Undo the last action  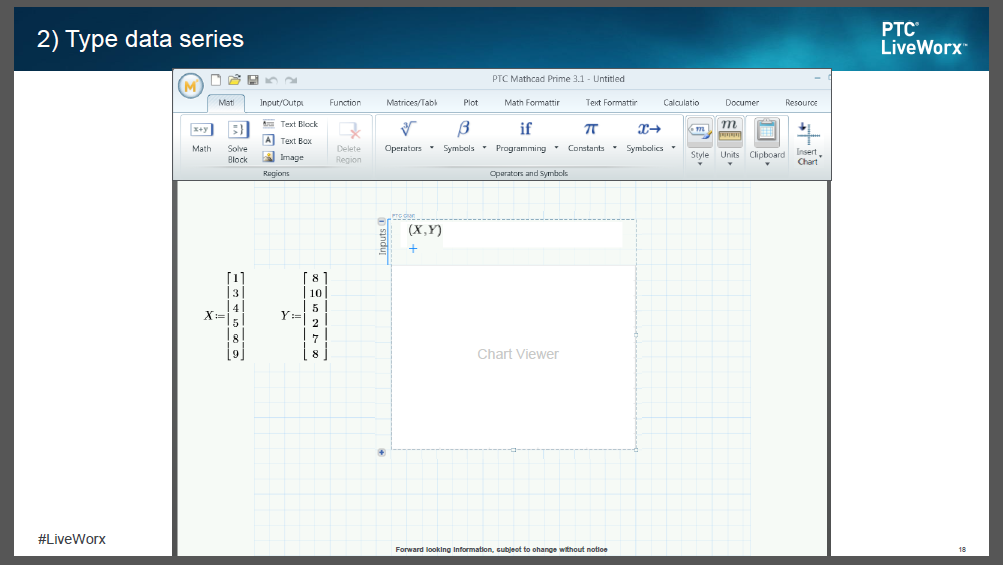click(271, 80)
